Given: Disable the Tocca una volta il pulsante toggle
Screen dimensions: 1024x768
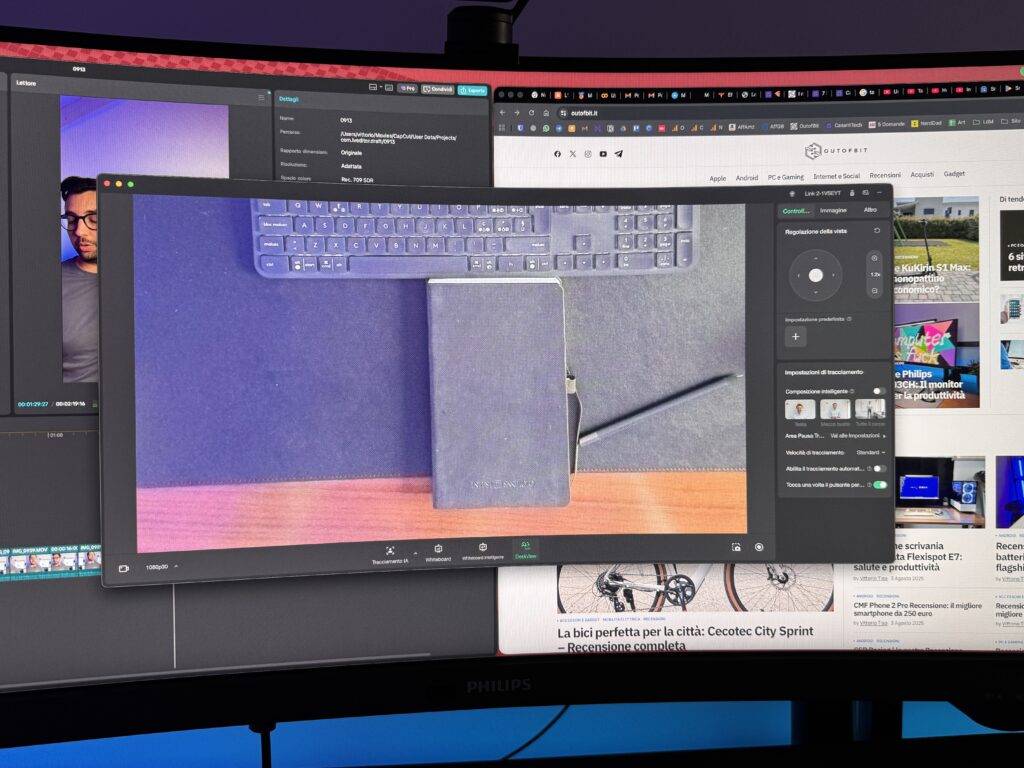Looking at the screenshot, I should (880, 483).
